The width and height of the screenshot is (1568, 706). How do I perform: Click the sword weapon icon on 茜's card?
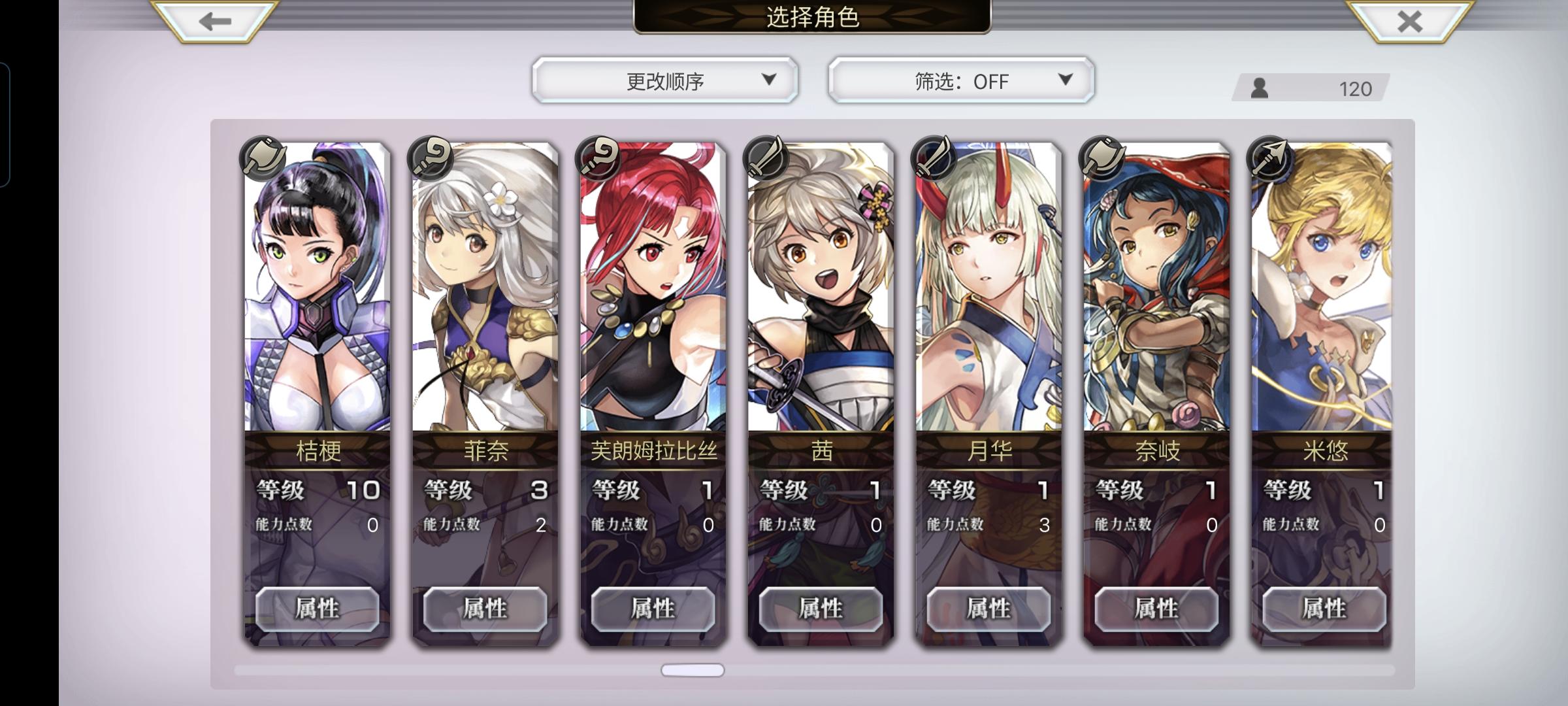click(x=767, y=158)
